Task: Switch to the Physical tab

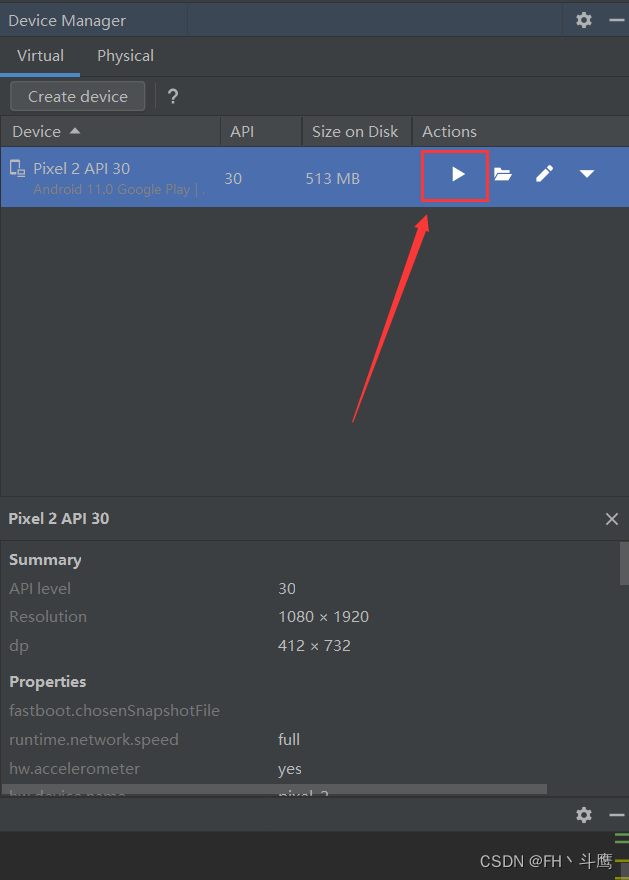Action: point(125,56)
